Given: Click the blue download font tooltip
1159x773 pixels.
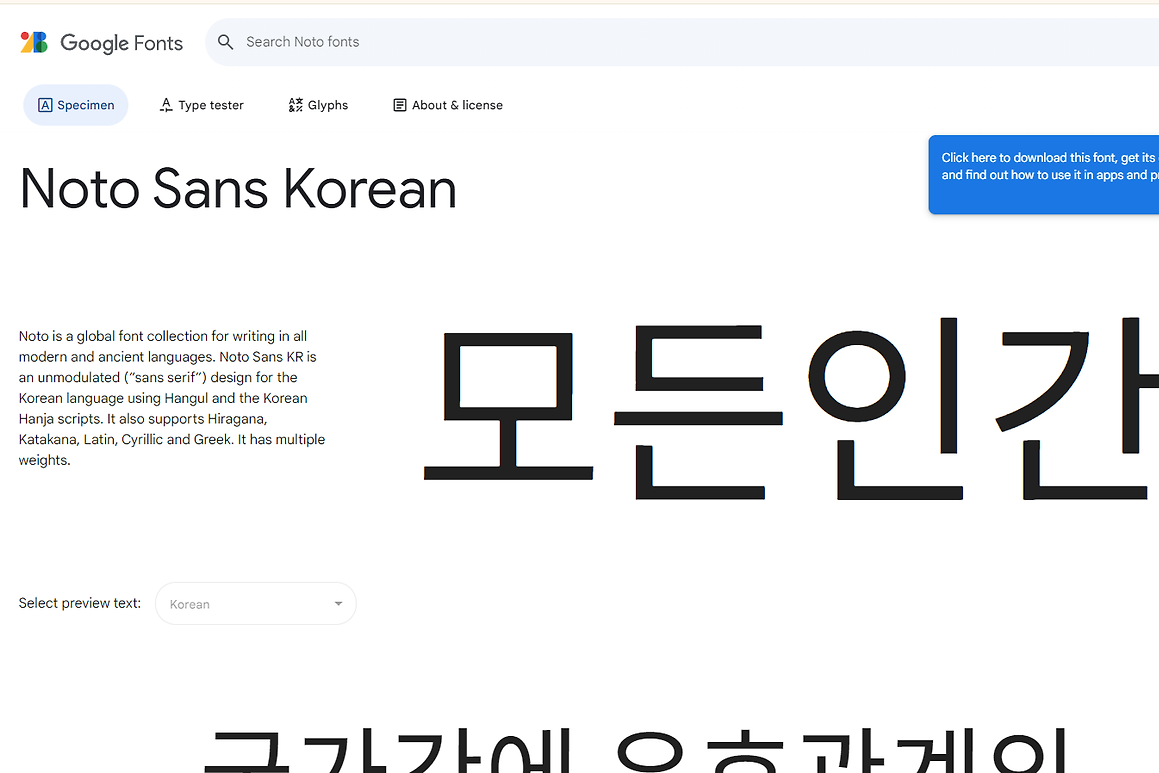Looking at the screenshot, I should (1044, 174).
